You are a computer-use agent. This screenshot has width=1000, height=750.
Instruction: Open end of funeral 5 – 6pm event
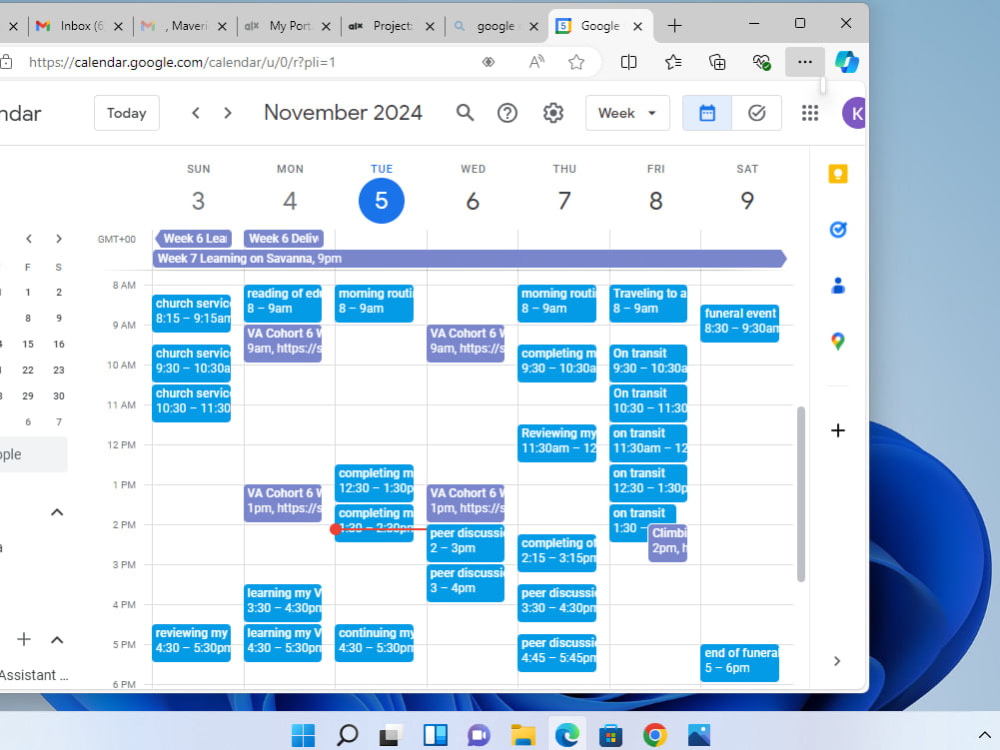[739, 663]
